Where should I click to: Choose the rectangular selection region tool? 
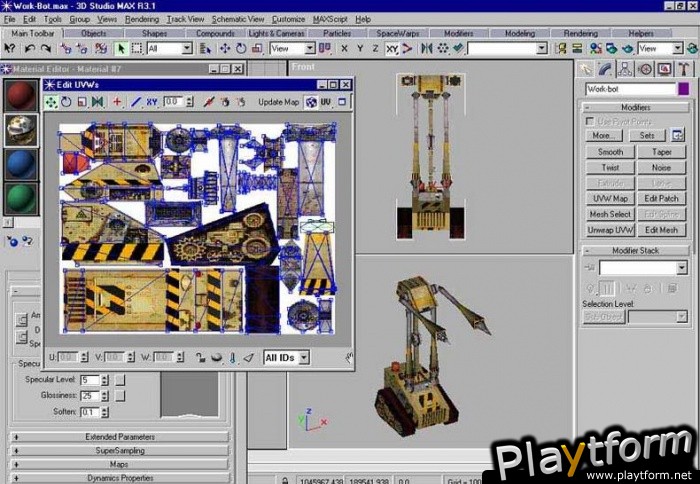tap(137, 48)
